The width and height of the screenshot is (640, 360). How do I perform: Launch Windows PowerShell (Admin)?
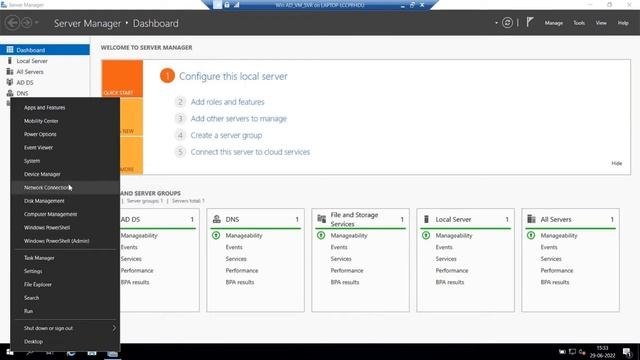65,241
